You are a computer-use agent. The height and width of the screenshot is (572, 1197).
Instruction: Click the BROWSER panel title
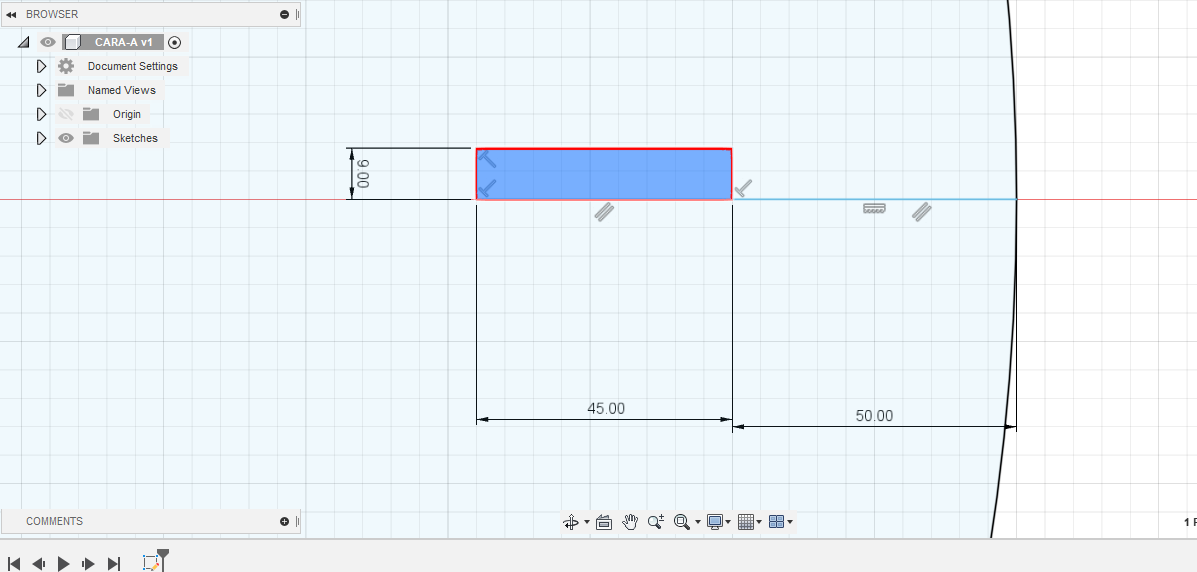coord(52,14)
